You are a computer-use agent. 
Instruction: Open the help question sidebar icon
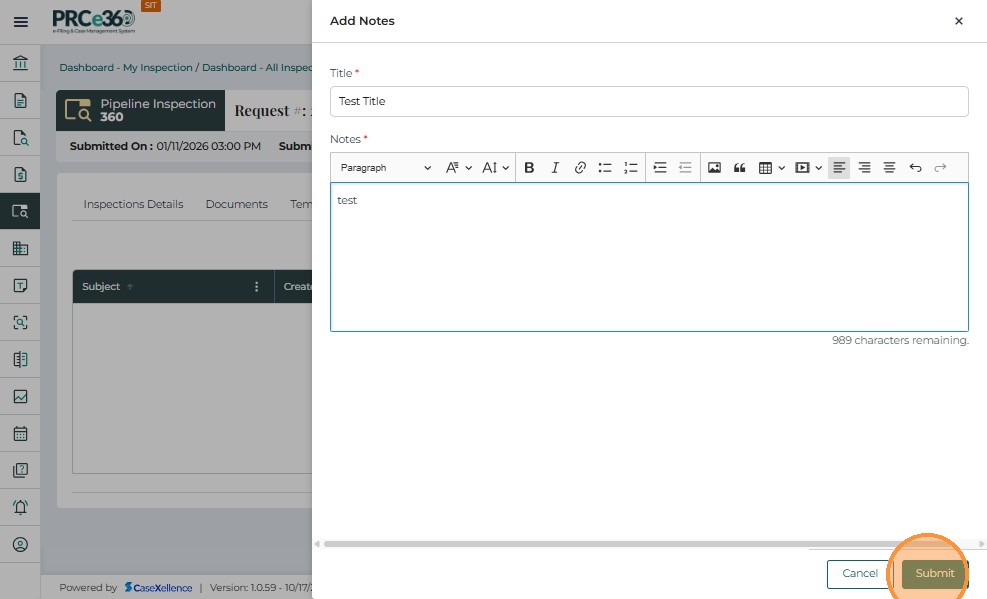[x=20, y=470]
